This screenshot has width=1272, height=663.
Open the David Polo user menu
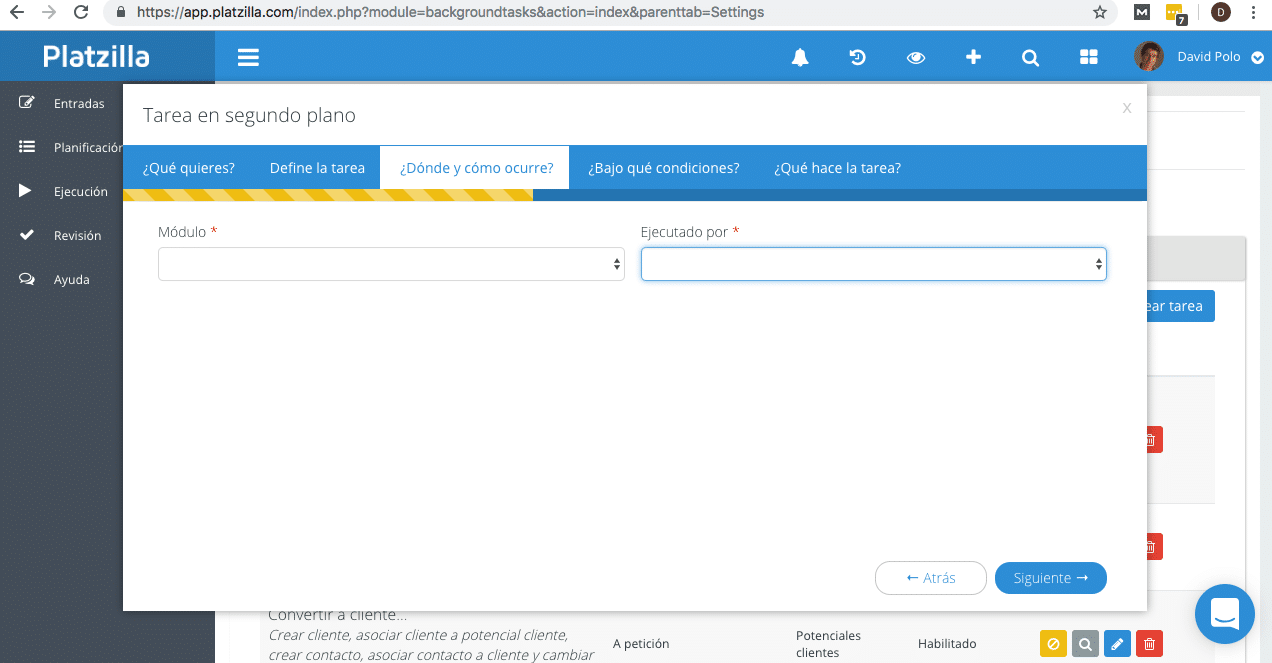pyautogui.click(x=1201, y=57)
